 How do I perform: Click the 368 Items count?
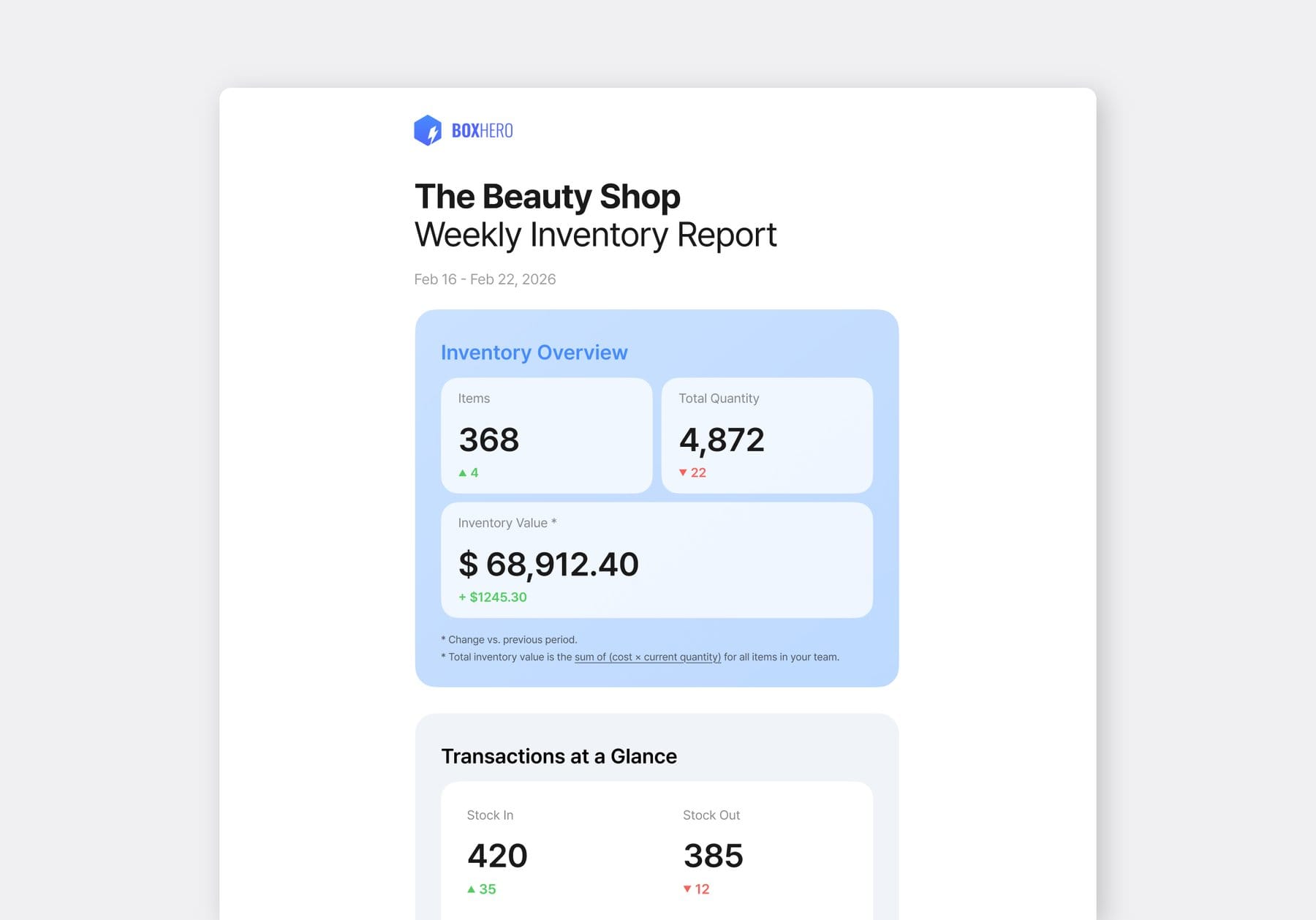point(488,440)
